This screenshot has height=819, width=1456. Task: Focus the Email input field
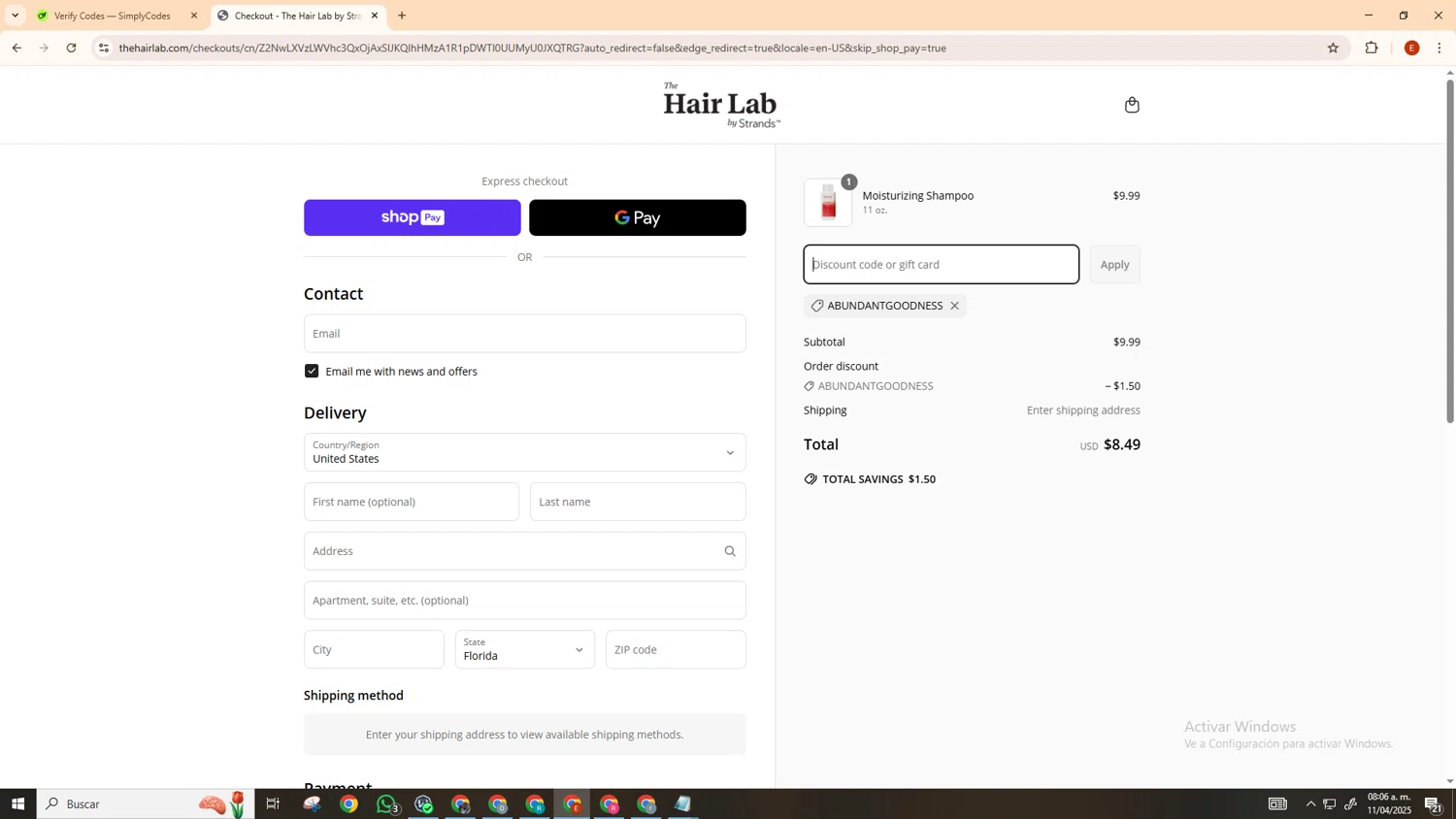524,333
